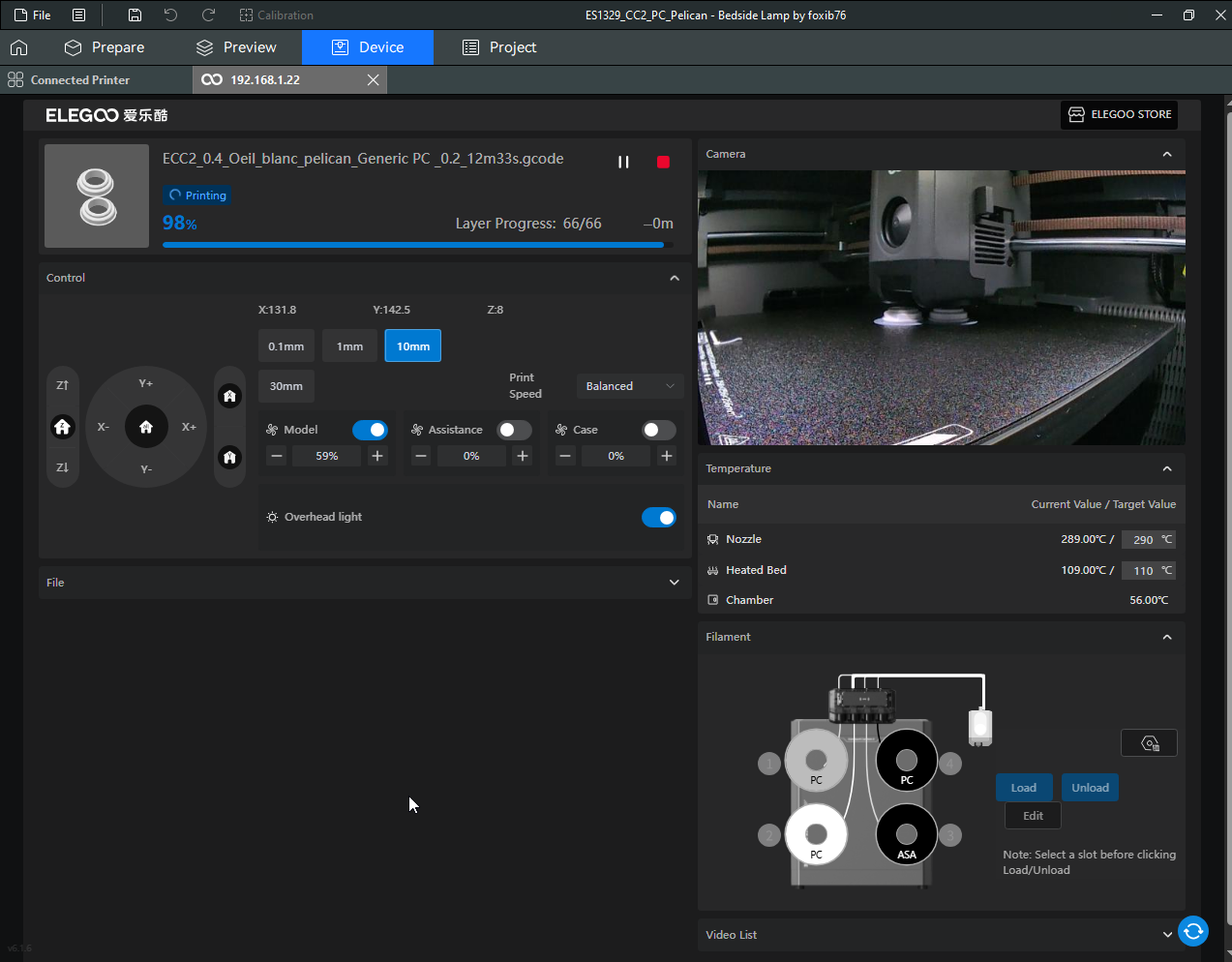Viewport: 1232px width, 962px height.
Task: Click the blue refresh icon
Action: pyautogui.click(x=1193, y=931)
